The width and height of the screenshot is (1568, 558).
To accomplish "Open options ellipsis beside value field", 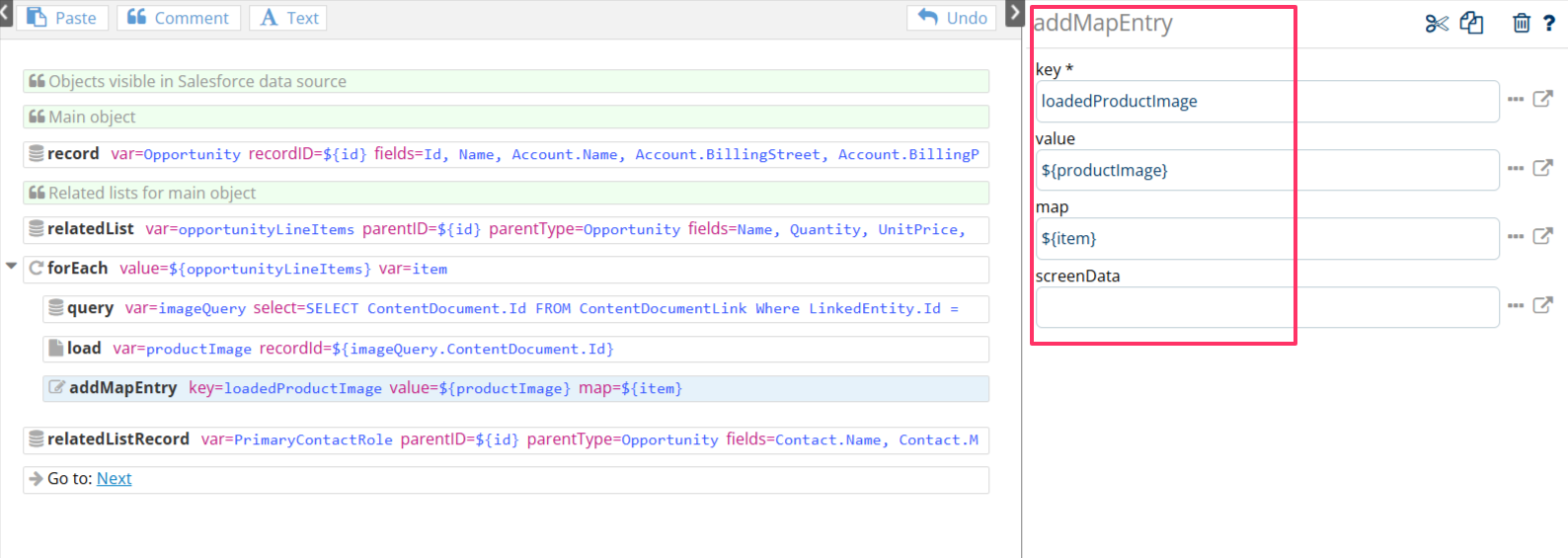I will click(1516, 168).
